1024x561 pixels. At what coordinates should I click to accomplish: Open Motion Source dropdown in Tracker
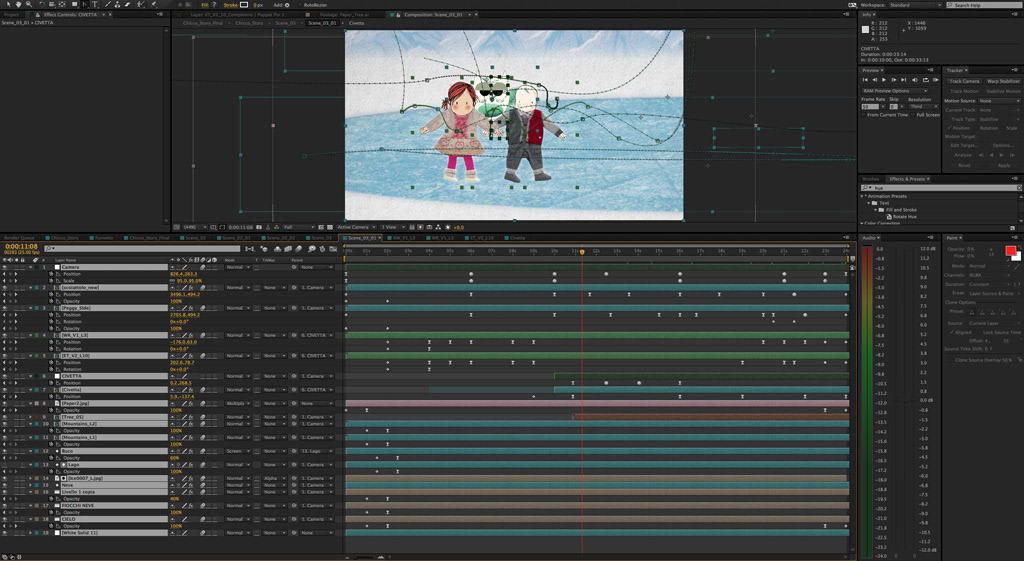point(999,101)
